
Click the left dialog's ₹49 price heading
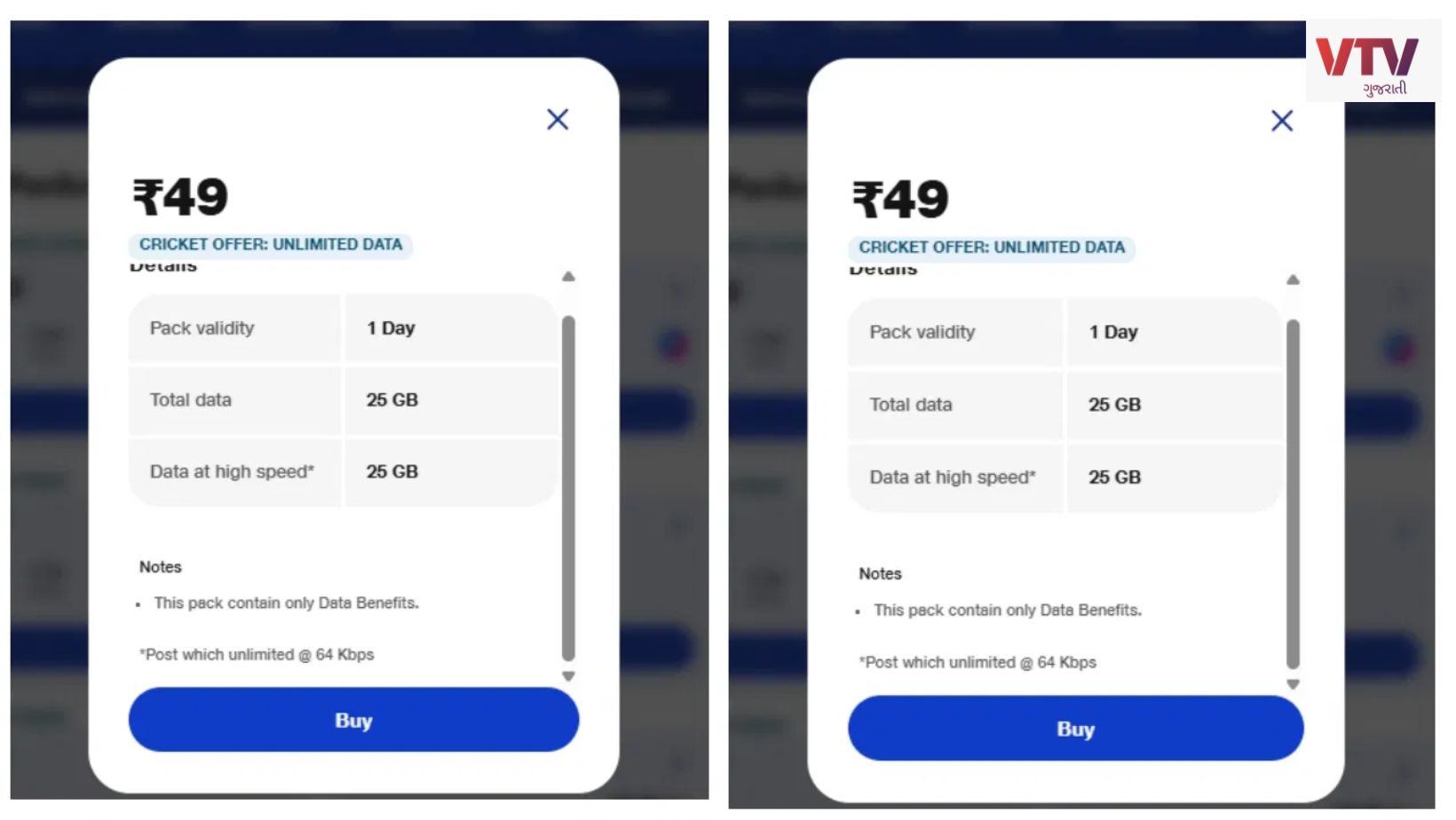point(180,197)
